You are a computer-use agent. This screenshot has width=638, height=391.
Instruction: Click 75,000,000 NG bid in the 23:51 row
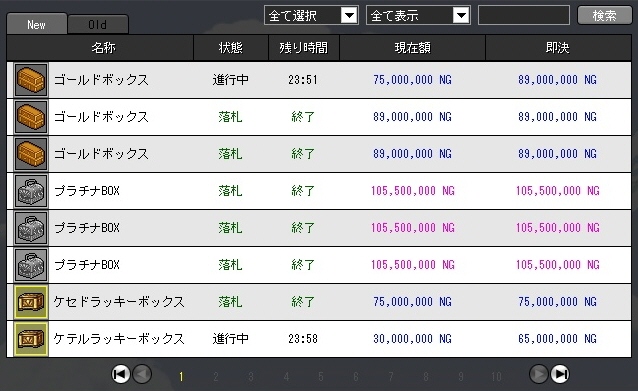pyautogui.click(x=413, y=80)
